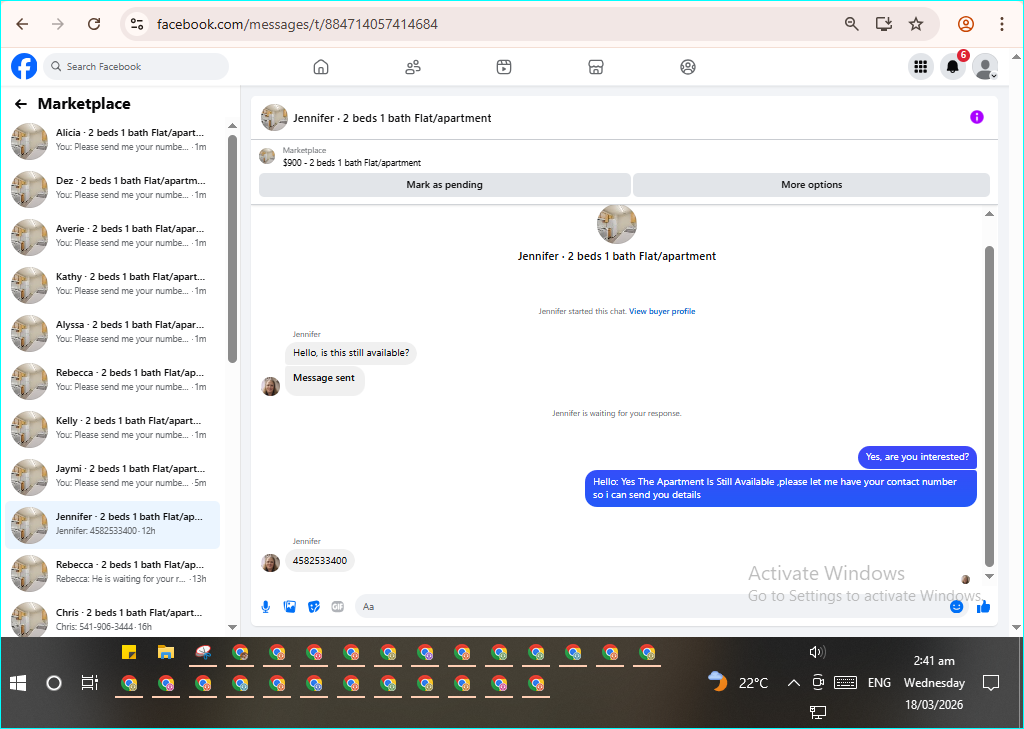Open Dez's conversation
The image size is (1024, 729).
tap(112, 189)
